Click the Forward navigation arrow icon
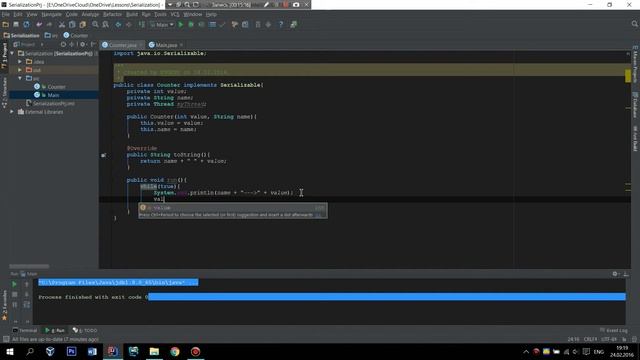The image size is (640, 360). 129,24
